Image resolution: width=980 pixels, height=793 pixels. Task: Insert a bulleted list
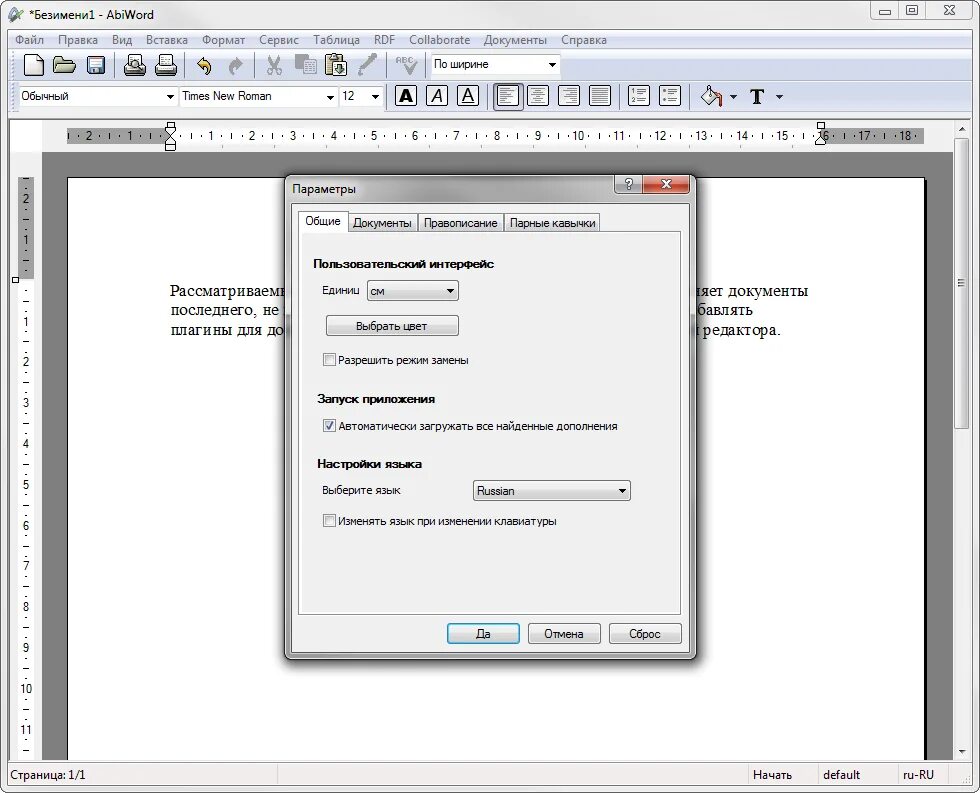(x=670, y=96)
